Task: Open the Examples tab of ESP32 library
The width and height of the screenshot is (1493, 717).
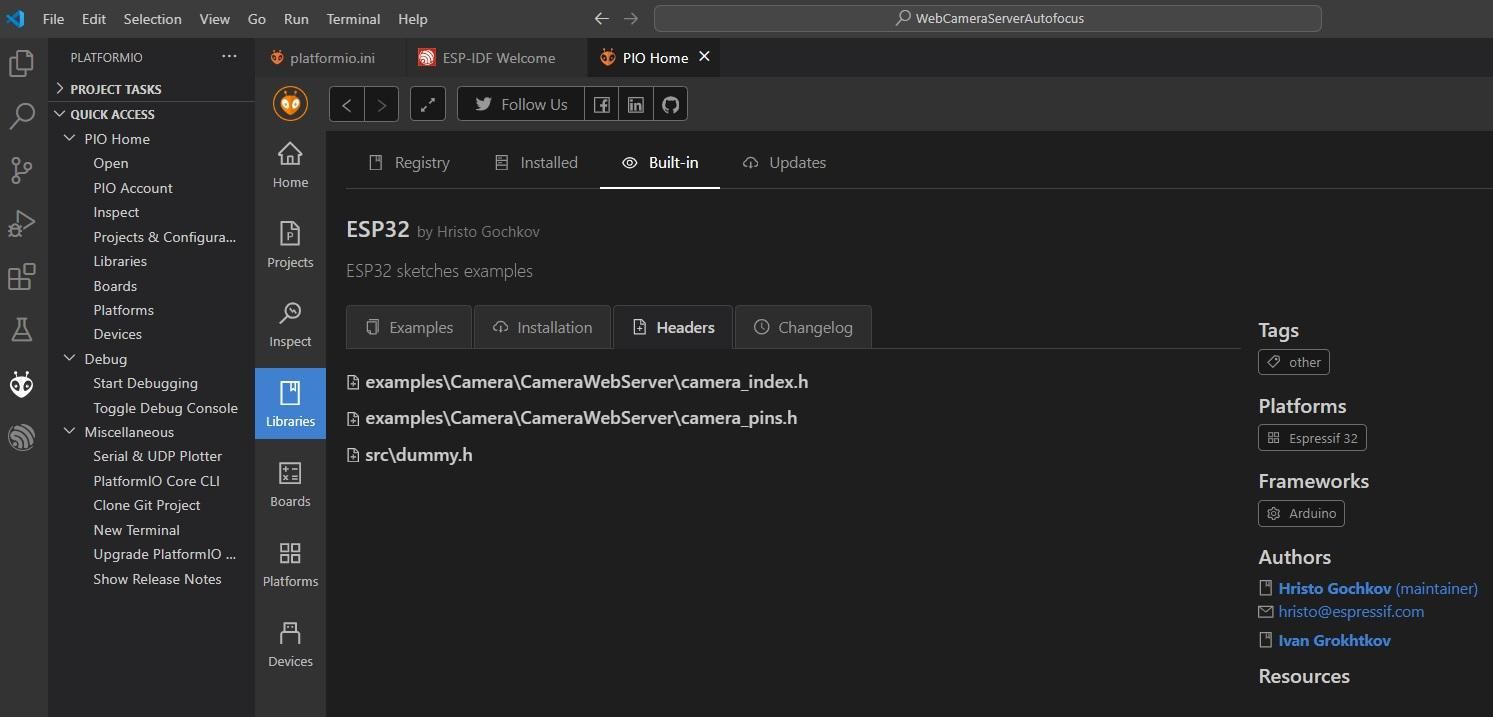Action: 410,327
